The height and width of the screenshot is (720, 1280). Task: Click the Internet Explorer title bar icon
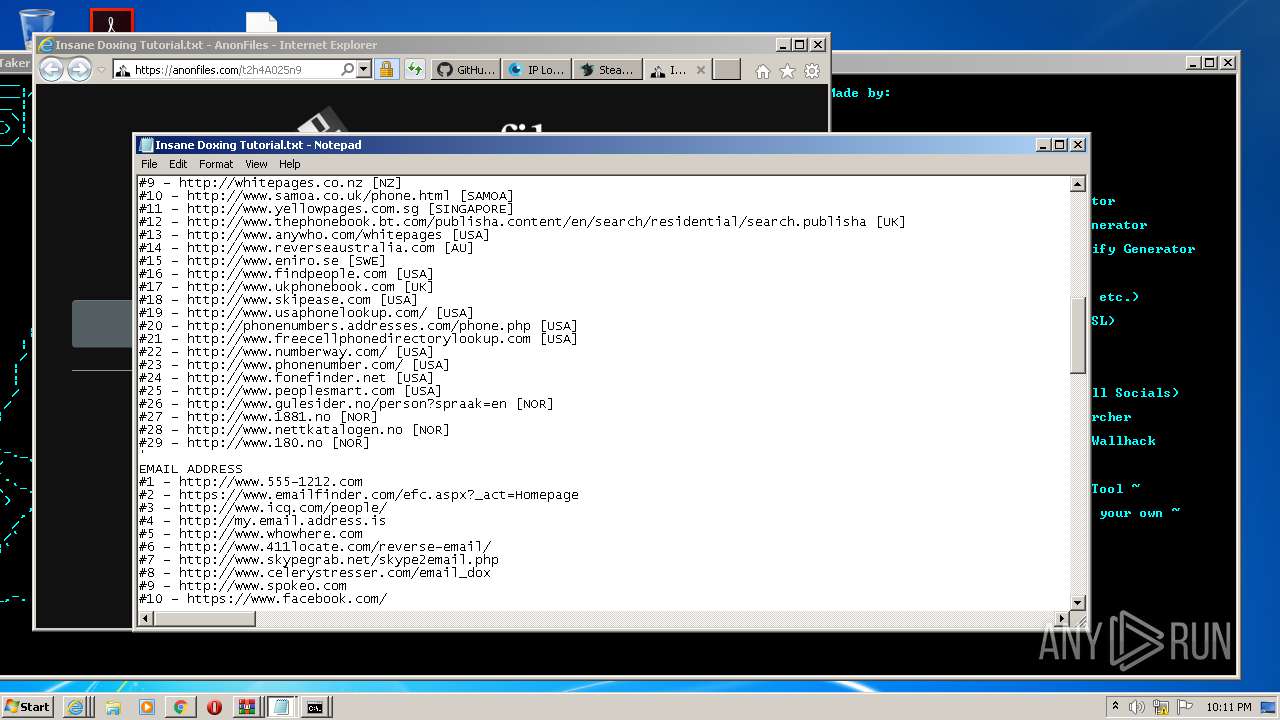click(45, 45)
